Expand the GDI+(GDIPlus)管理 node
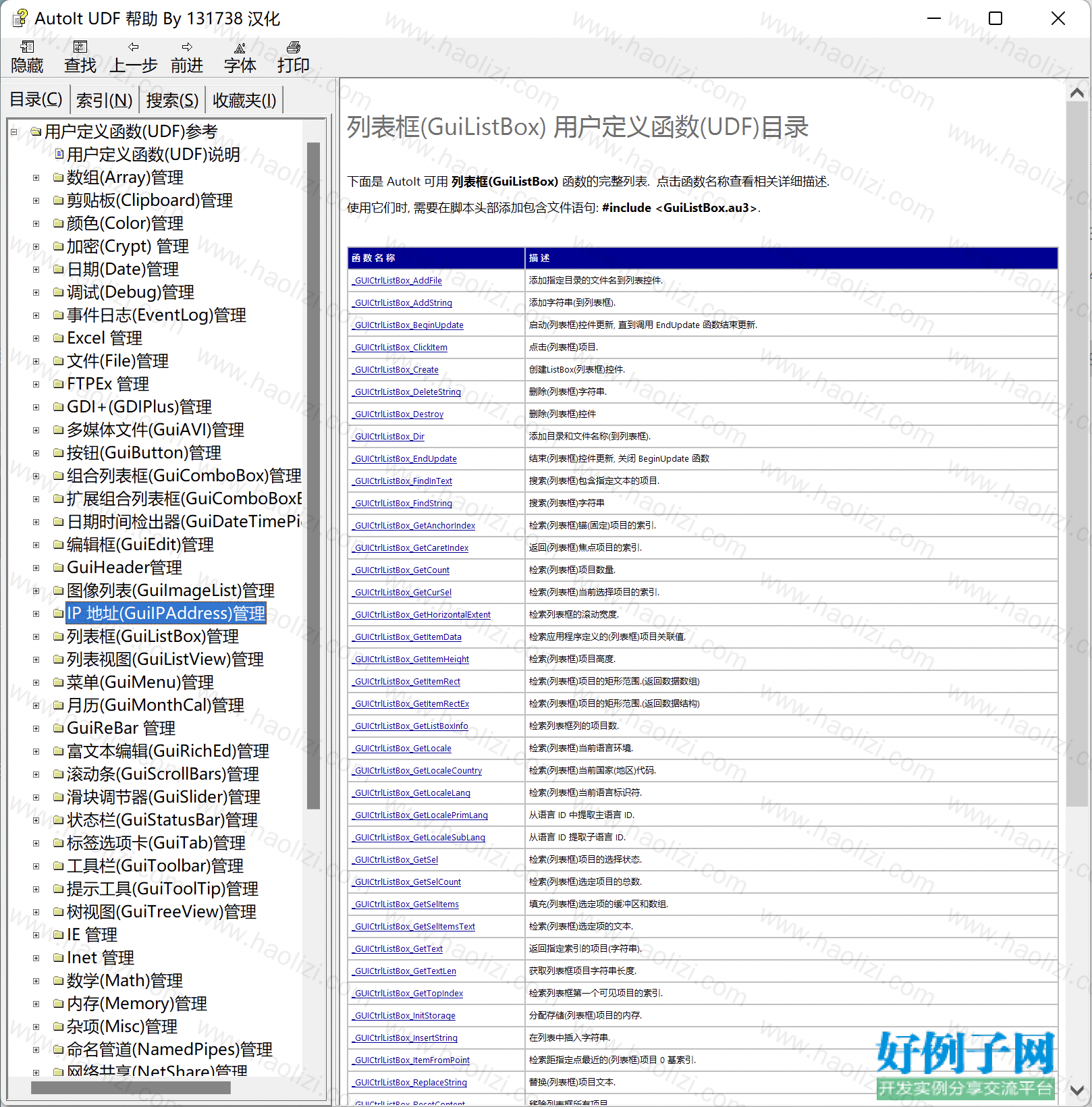The height and width of the screenshot is (1107, 1092). pos(36,408)
